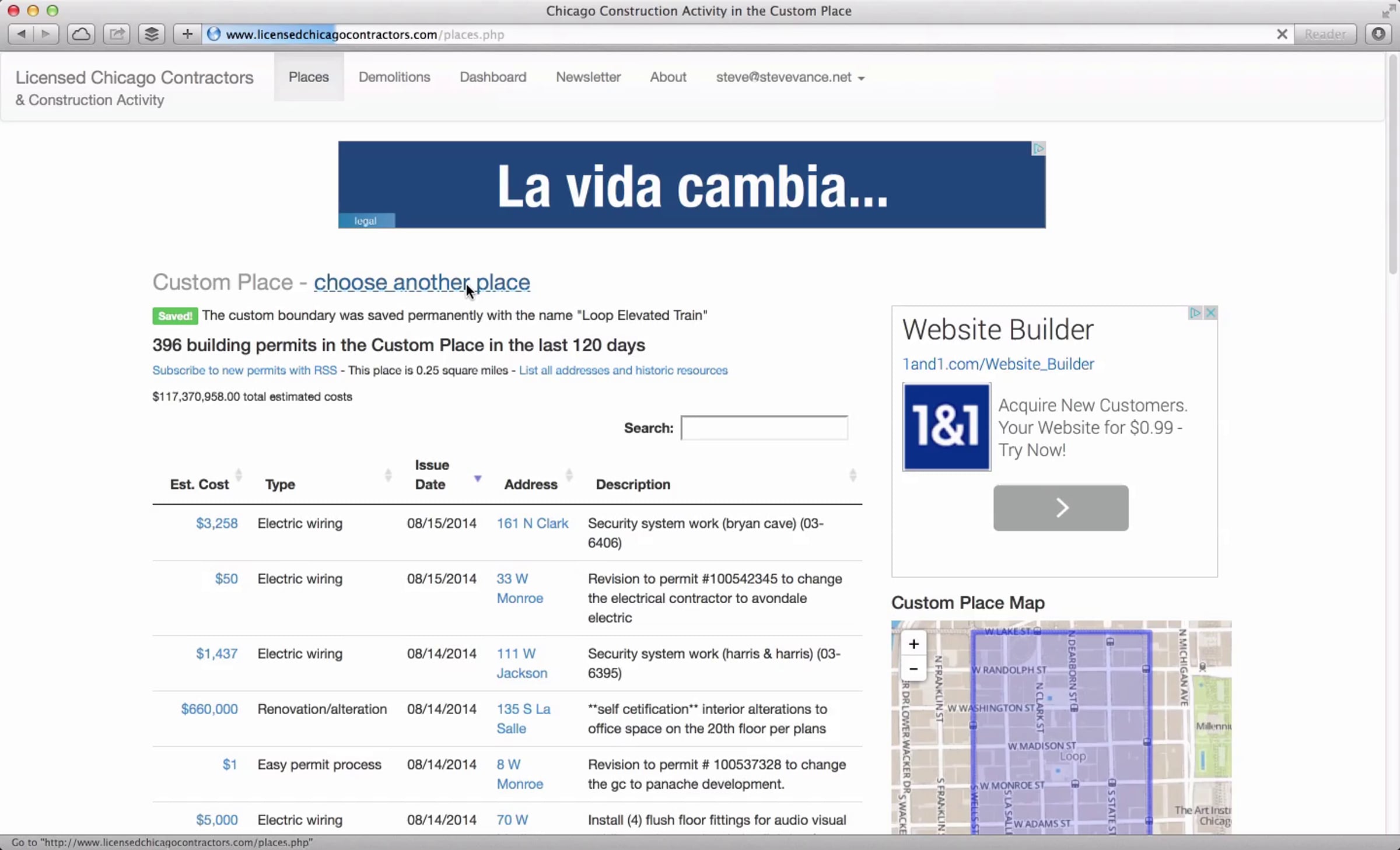Image resolution: width=1400 pixels, height=850 pixels.
Task: Click the plus add bookmark button
Action: [187, 34]
